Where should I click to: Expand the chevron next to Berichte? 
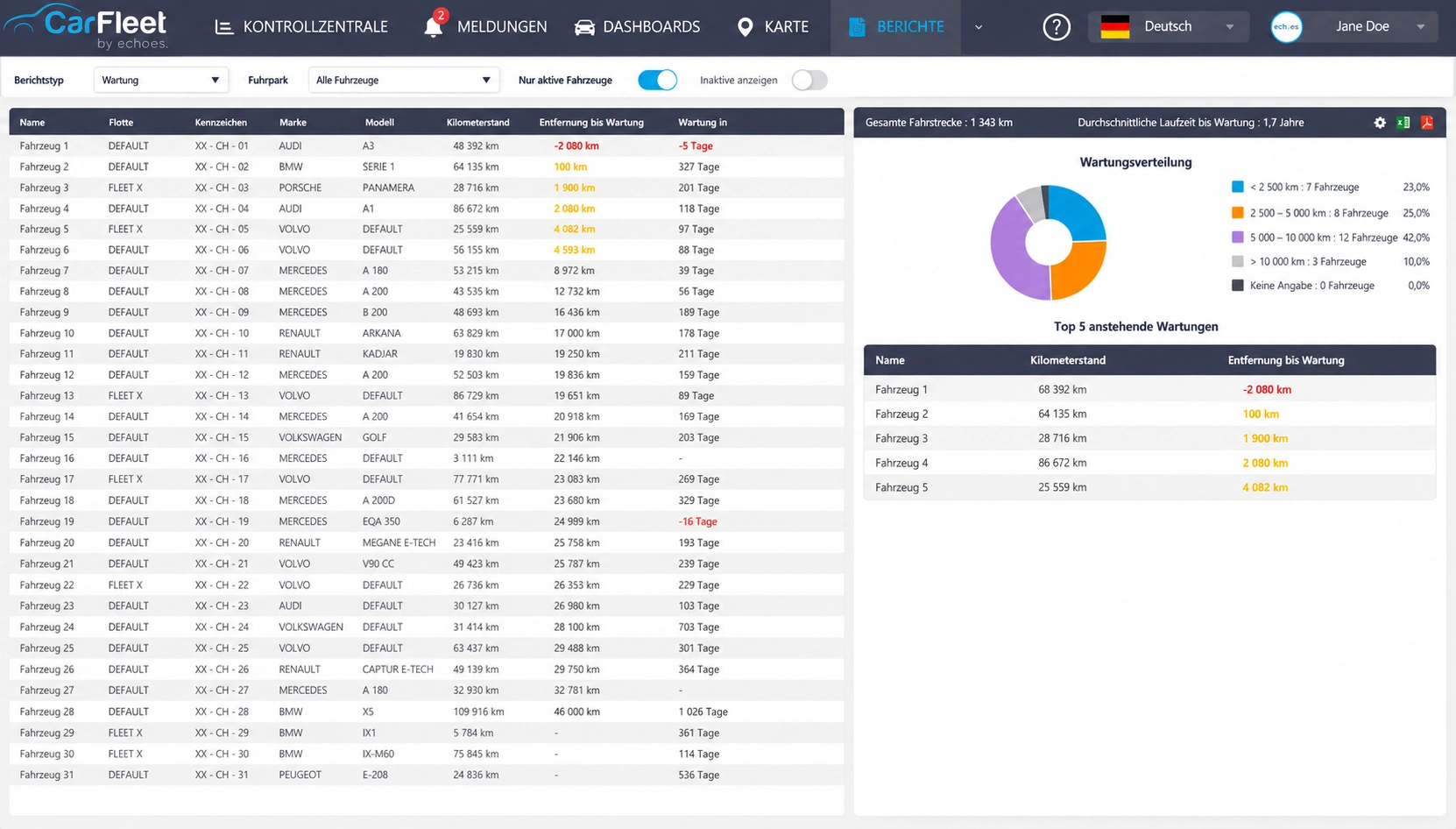click(979, 27)
